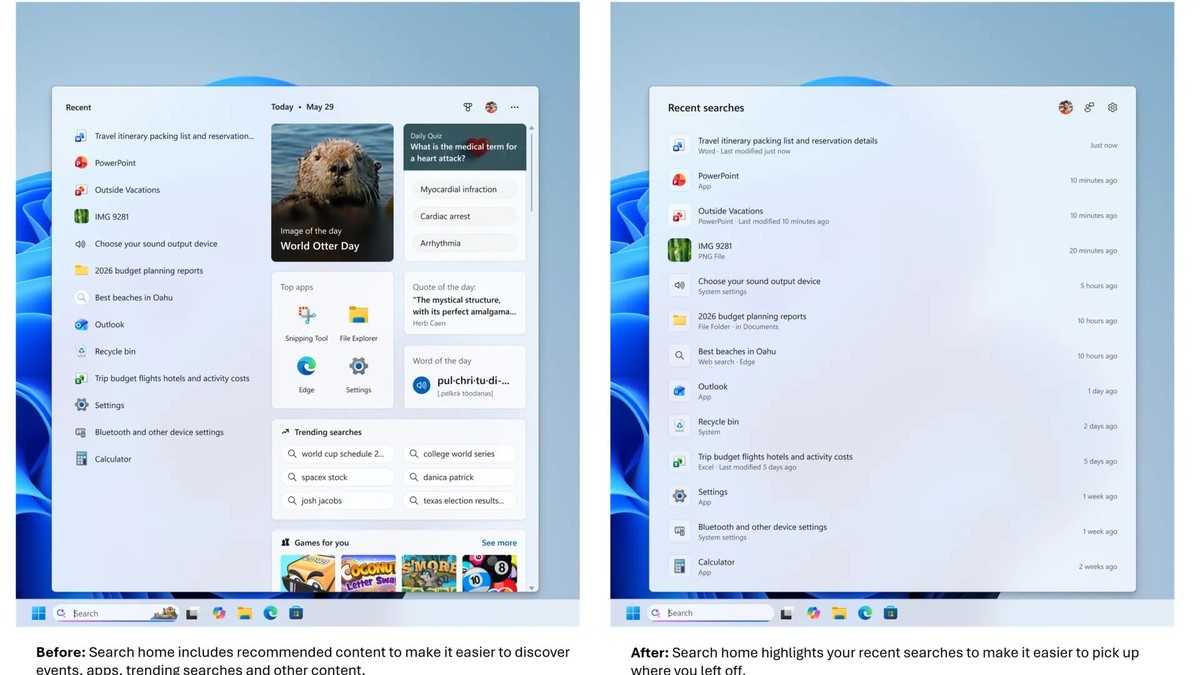Open IMG 9281 PNG file in Recent searches
Viewport: 1200px width, 675px height.
point(892,251)
